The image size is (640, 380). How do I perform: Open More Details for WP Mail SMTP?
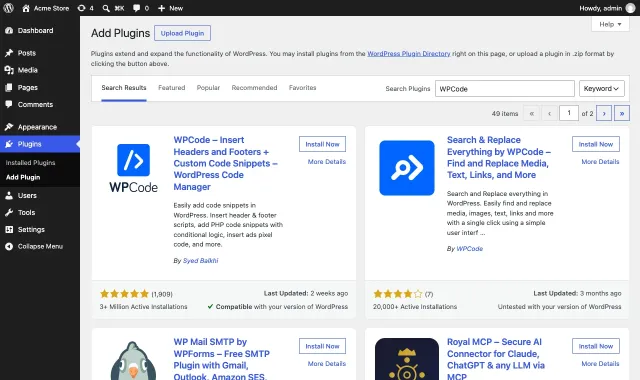point(327,364)
